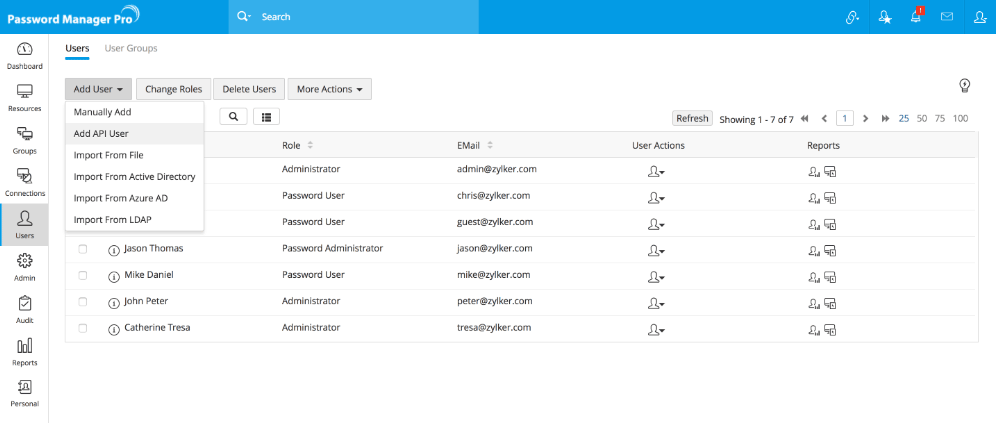This screenshot has height=423, width=996.
Task: Click the notification bell icon
Action: (914, 17)
